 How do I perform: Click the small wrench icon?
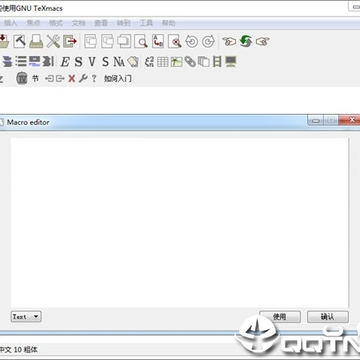coord(83,79)
